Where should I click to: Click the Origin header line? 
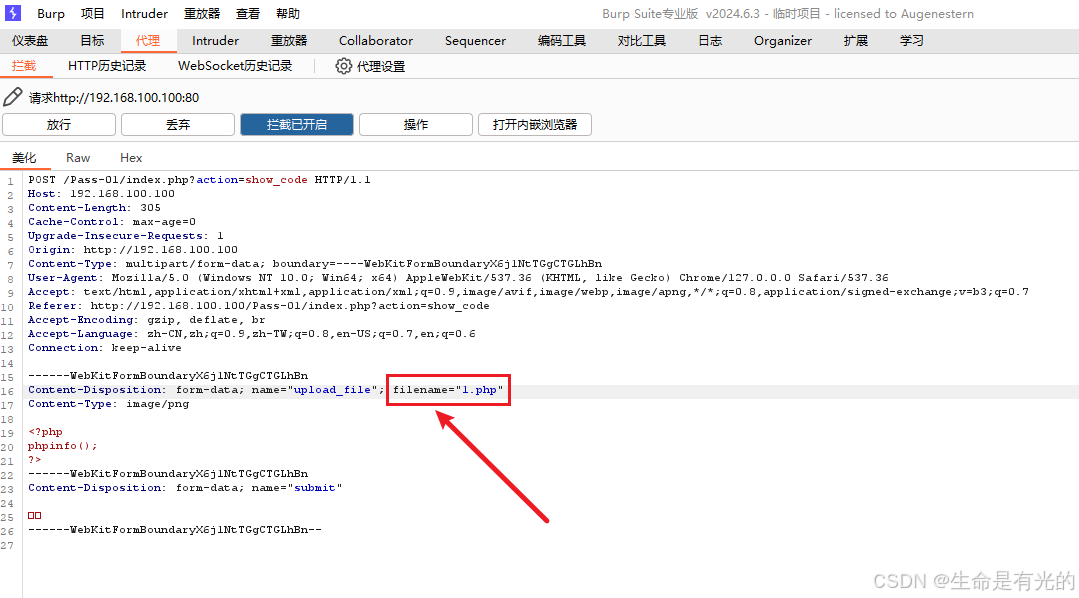[x=133, y=250]
